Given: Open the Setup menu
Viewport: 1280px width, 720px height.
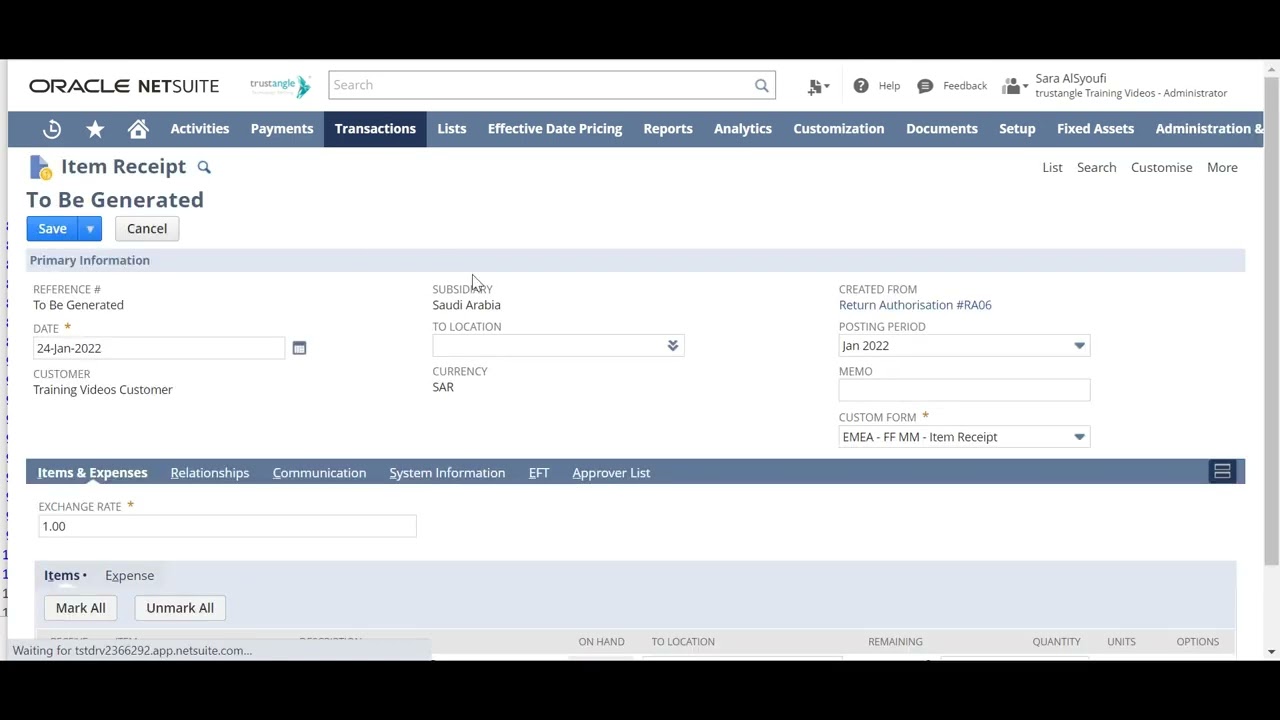Looking at the screenshot, I should [1017, 129].
